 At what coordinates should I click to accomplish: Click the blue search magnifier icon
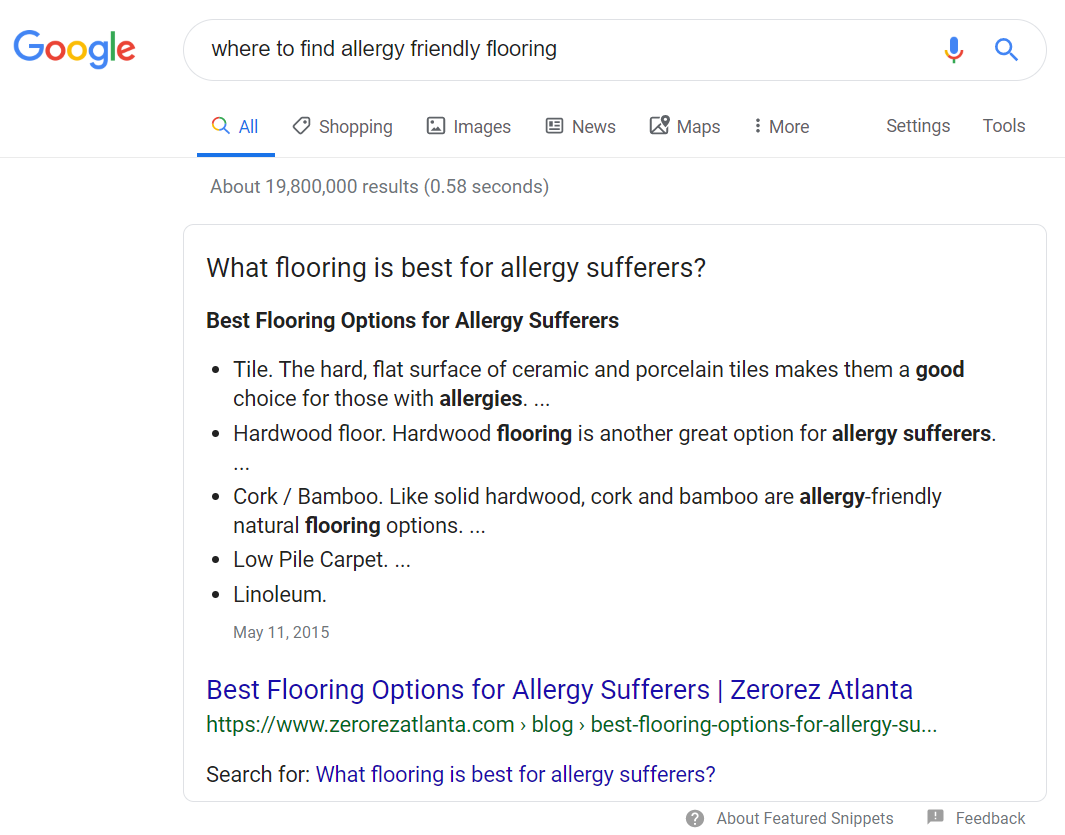coord(1006,49)
